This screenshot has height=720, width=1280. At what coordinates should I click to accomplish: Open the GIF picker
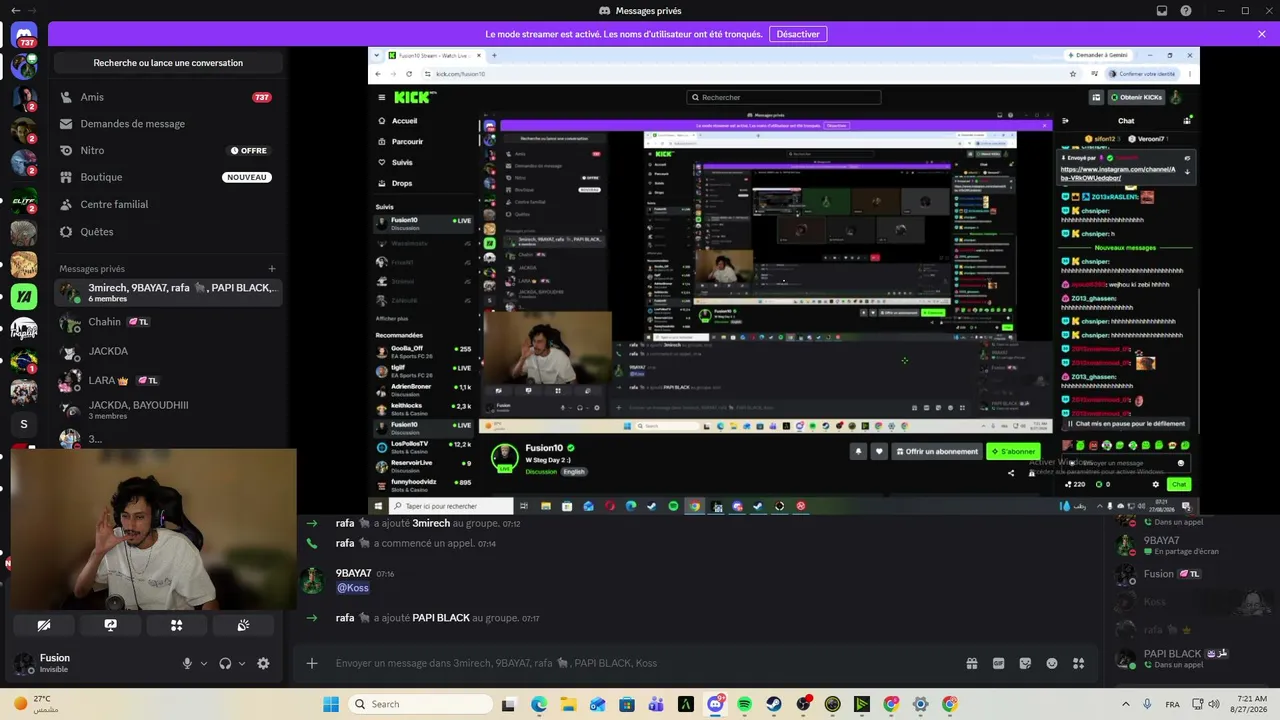coord(998,663)
